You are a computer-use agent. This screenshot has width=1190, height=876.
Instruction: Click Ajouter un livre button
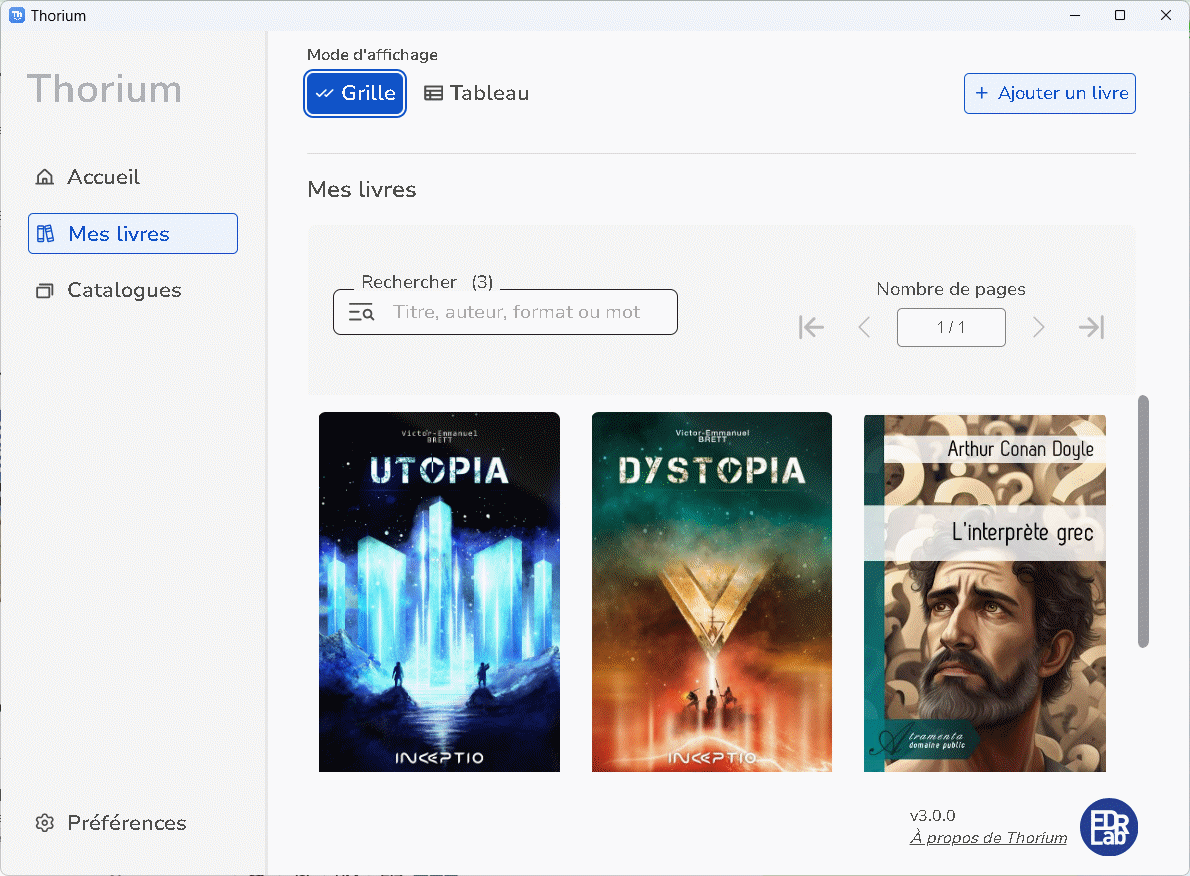click(x=1050, y=93)
